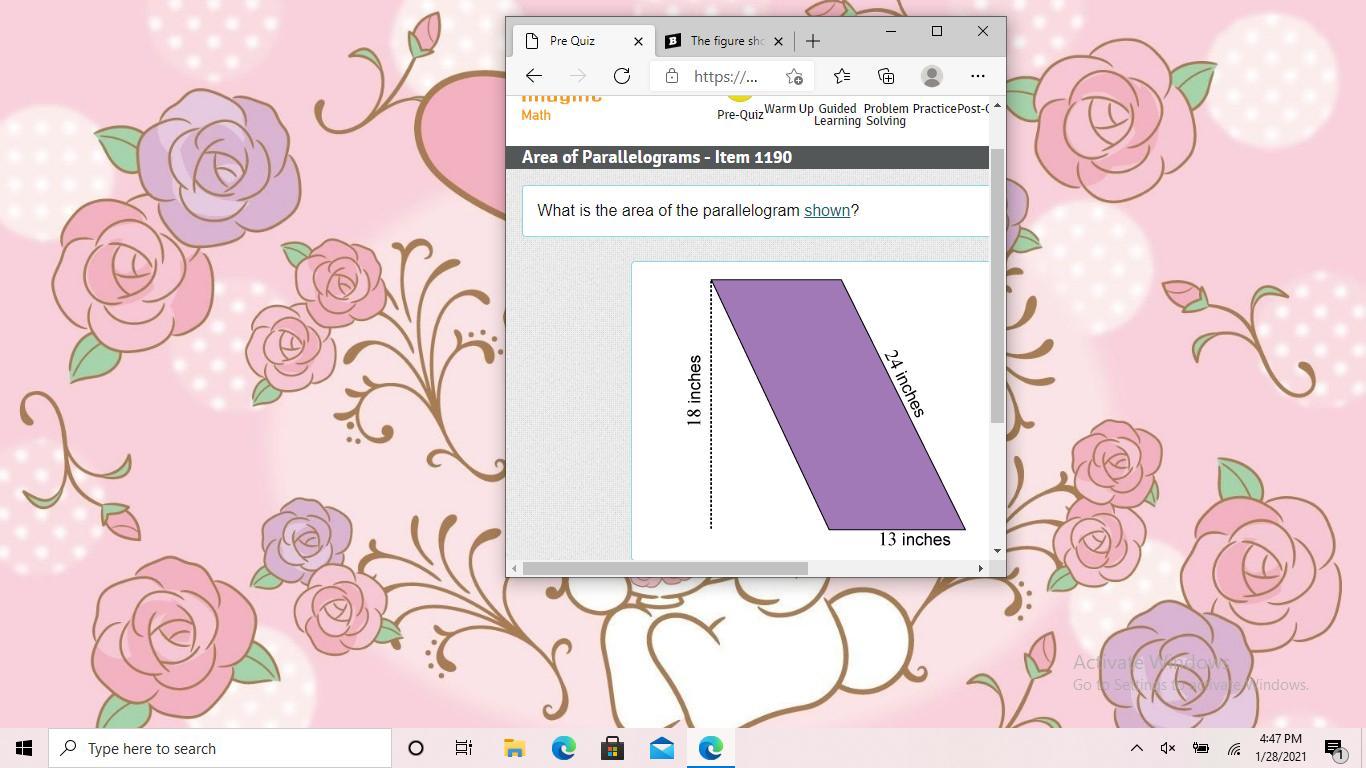Screen dimensions: 1366x768
Task: Open the clock and calendar flyout
Action: [1280, 748]
